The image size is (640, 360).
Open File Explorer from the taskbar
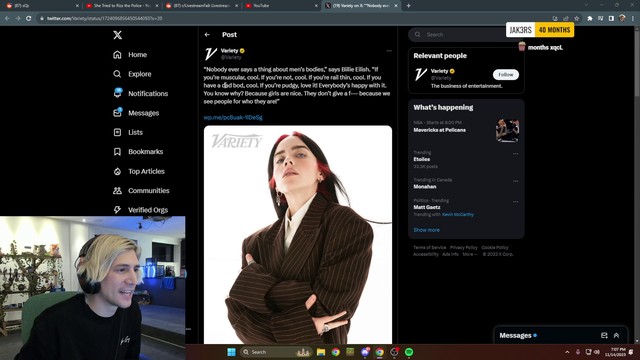pyautogui.click(x=321, y=352)
